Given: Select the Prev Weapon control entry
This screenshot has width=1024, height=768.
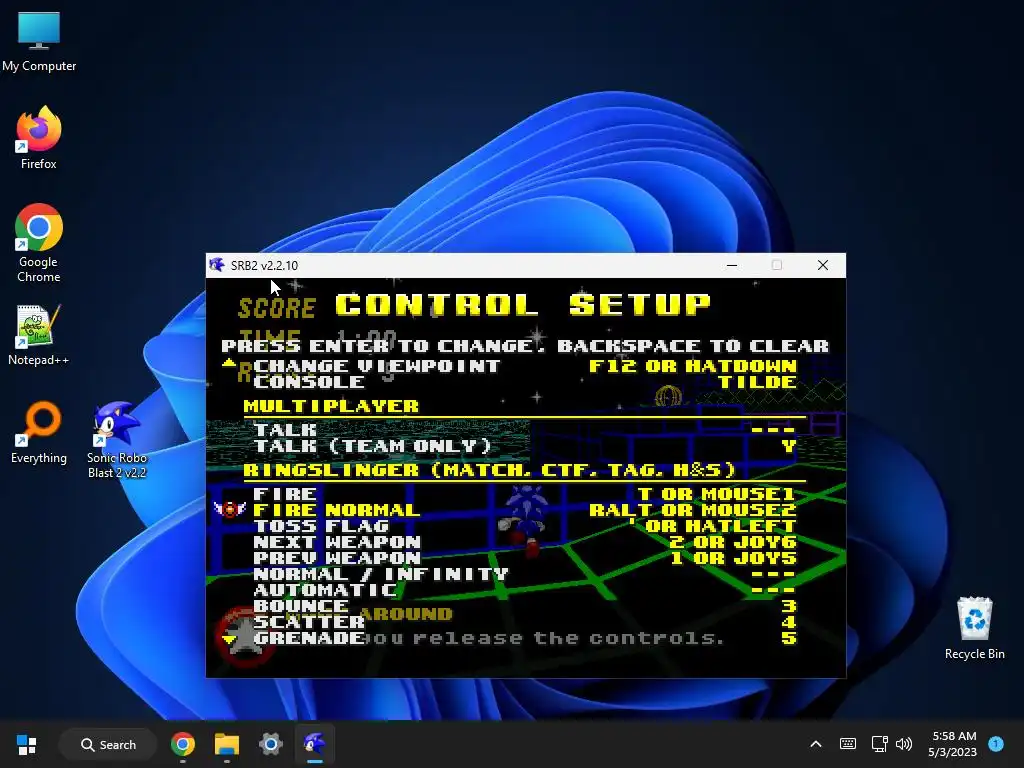Looking at the screenshot, I should (337, 558).
